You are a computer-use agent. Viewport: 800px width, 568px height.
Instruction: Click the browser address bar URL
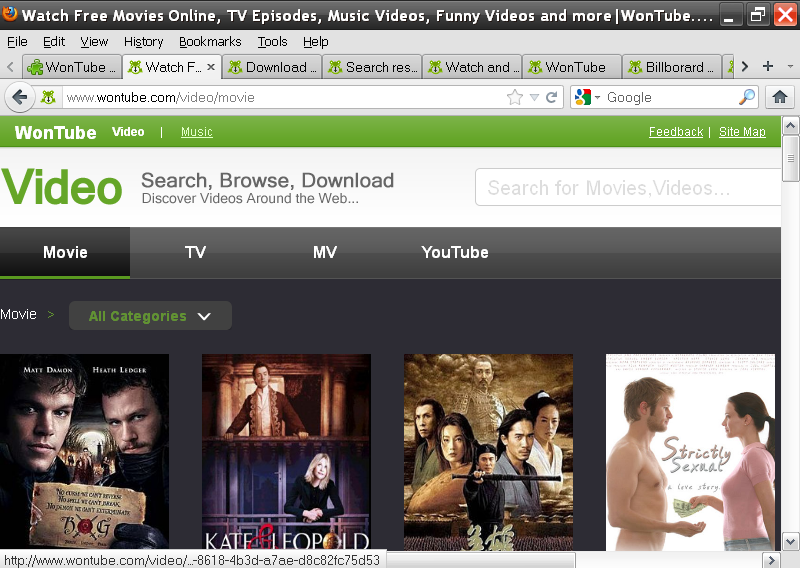tap(284, 97)
